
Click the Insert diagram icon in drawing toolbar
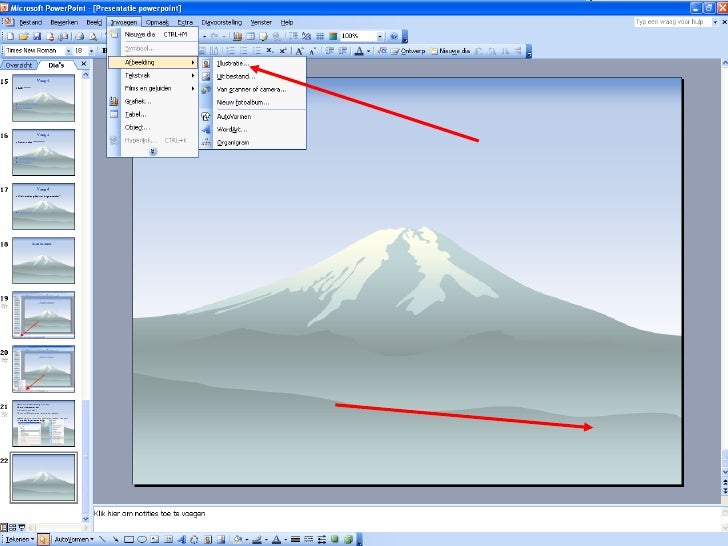[x=194, y=539]
